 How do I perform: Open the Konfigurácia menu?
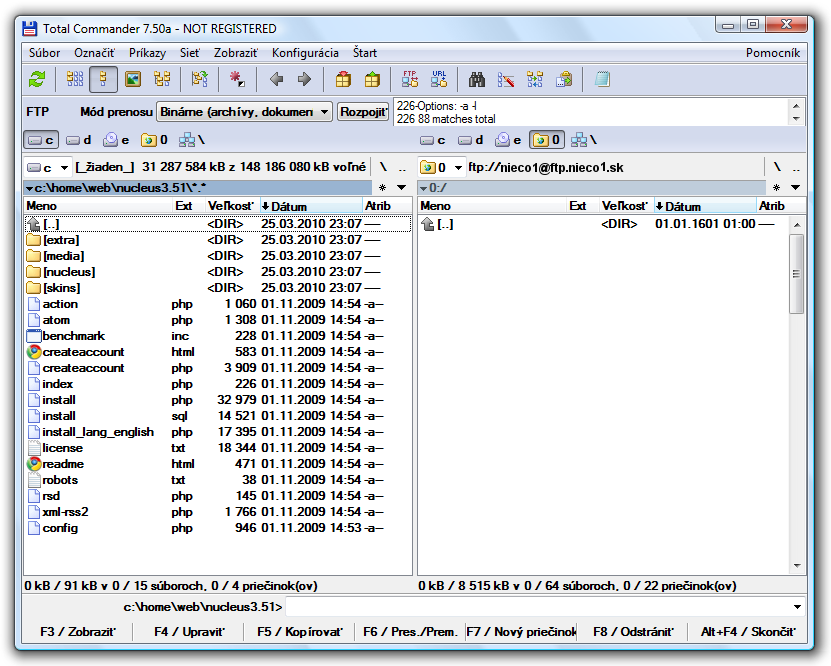(305, 53)
